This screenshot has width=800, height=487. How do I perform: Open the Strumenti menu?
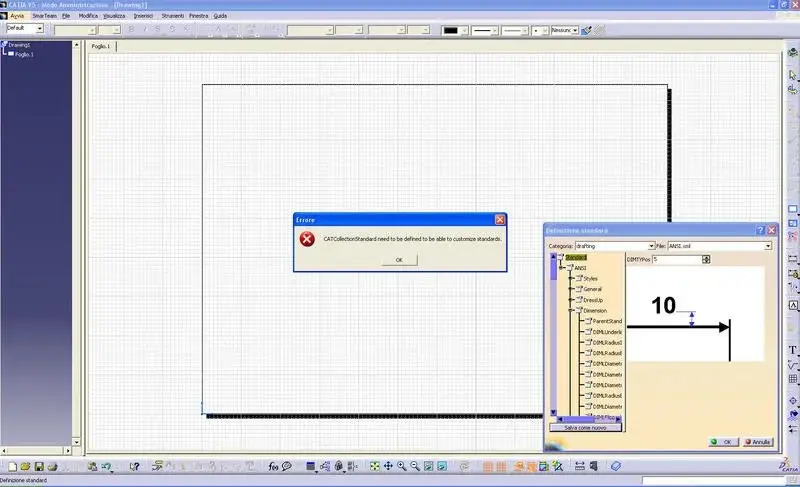[x=172, y=16]
